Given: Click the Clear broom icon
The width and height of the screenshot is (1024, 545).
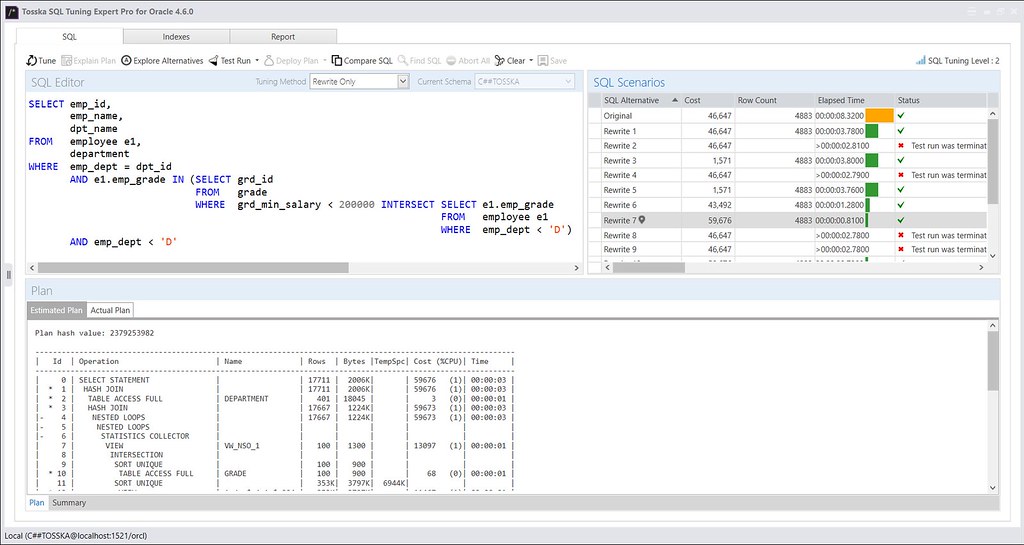Looking at the screenshot, I should pos(500,61).
